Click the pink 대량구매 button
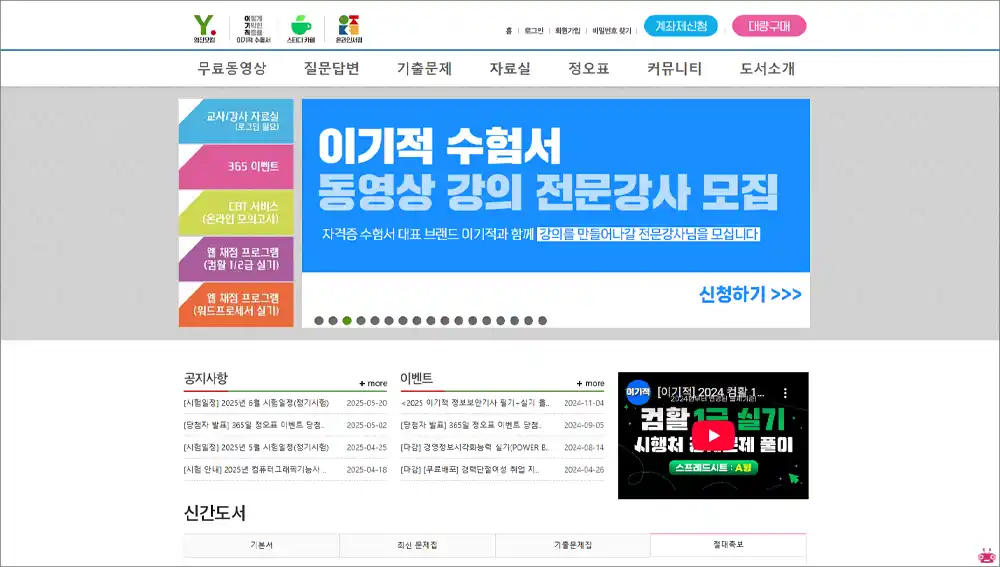 tap(769, 26)
